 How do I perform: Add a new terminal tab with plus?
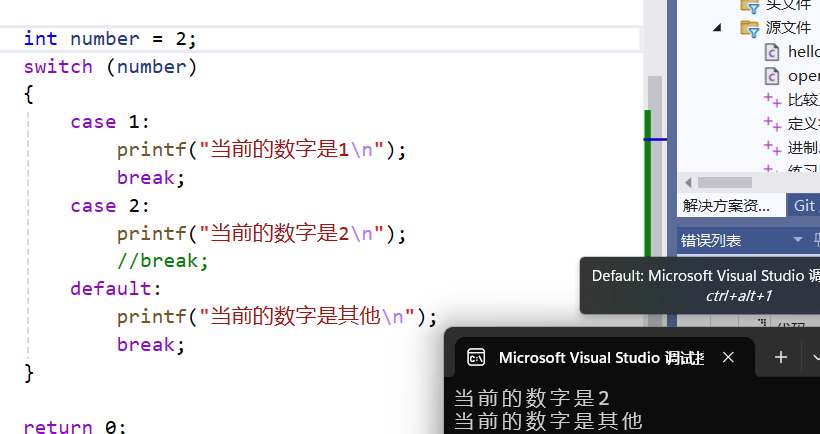tap(781, 358)
